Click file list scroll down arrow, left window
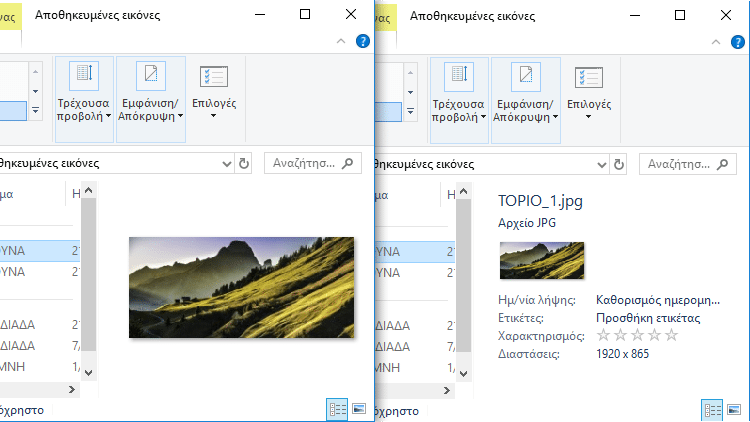Viewport: 750px width, 422px height. pos(88,372)
